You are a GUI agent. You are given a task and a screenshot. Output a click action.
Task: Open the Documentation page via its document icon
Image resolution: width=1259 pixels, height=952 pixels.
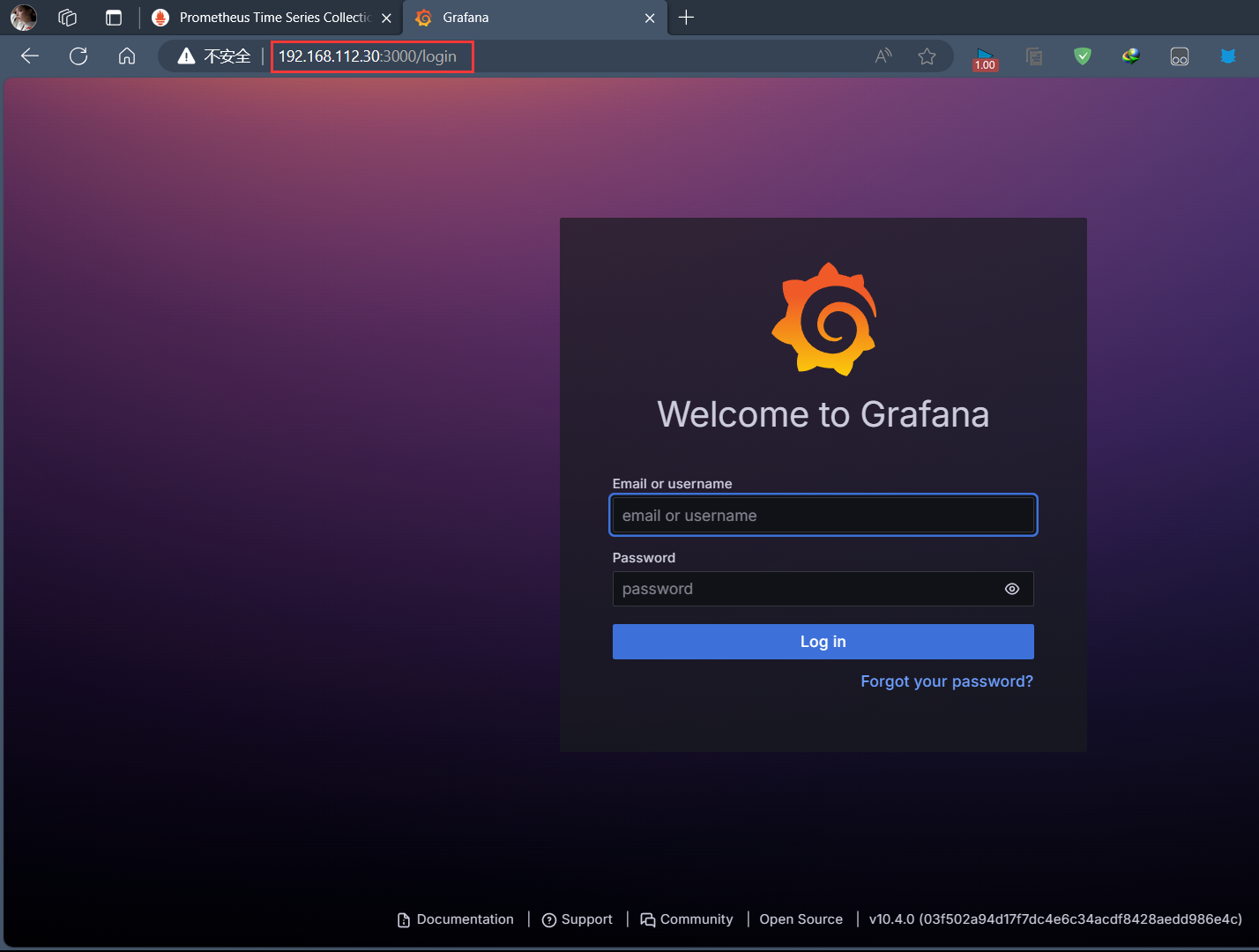tap(402, 919)
